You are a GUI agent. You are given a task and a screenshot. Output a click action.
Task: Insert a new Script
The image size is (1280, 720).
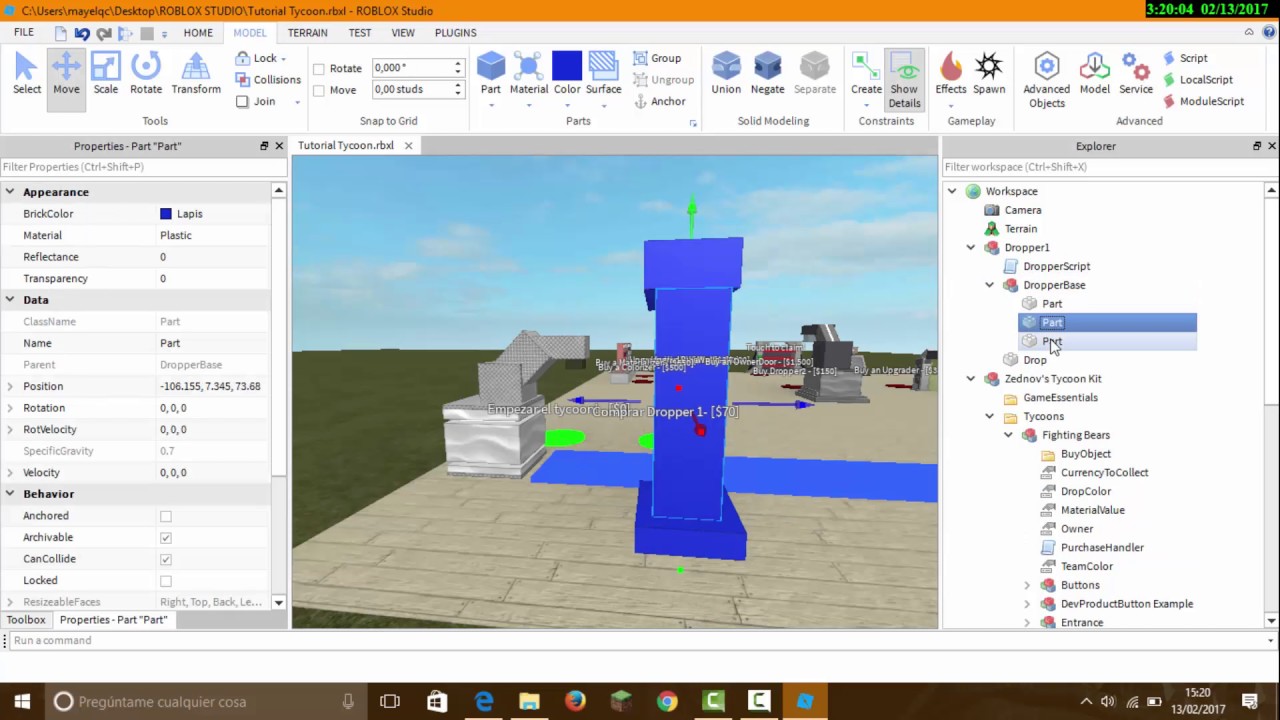pos(1185,58)
